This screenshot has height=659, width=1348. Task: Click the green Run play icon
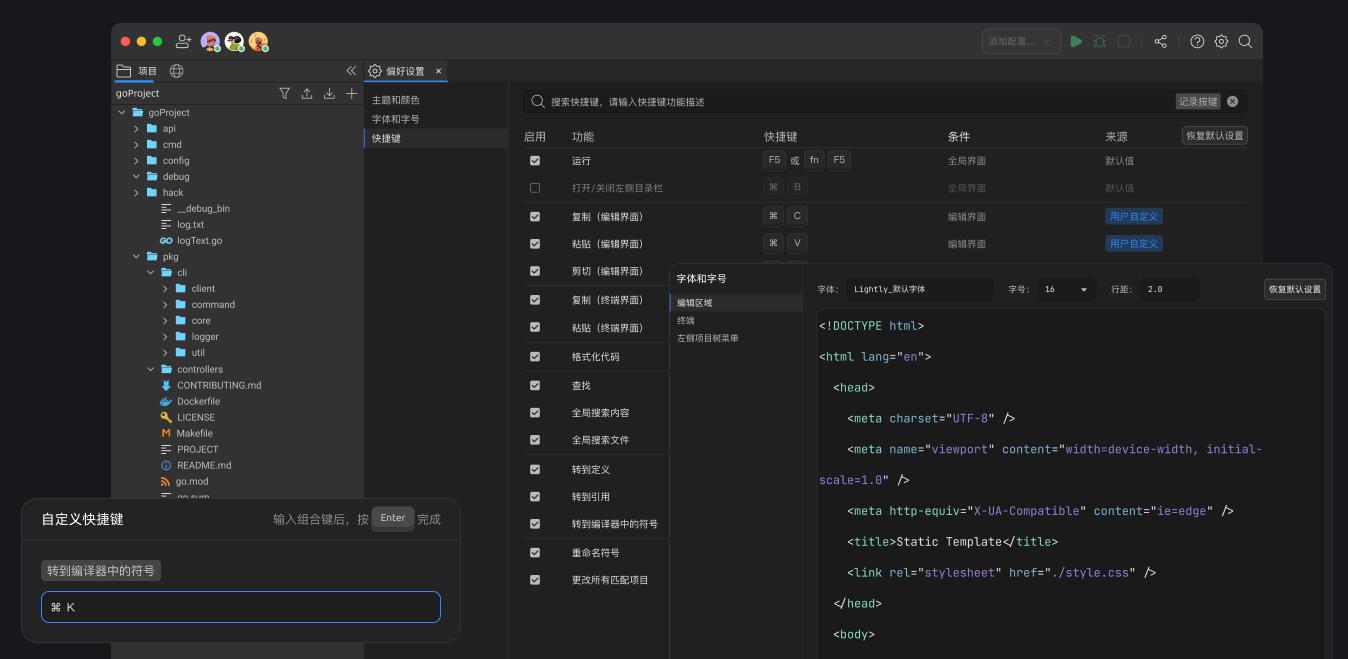[1076, 42]
